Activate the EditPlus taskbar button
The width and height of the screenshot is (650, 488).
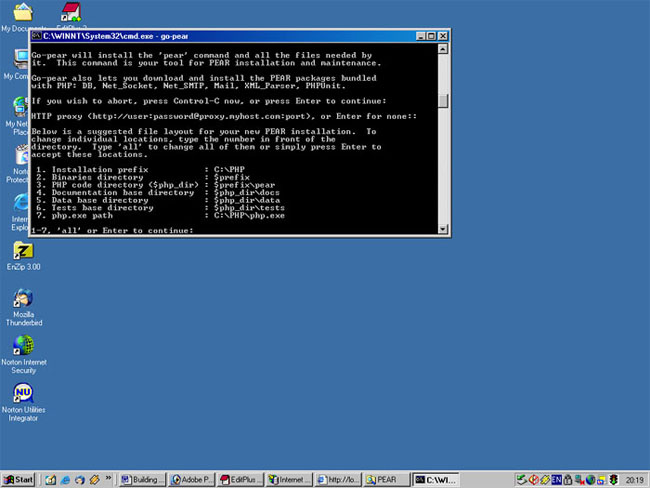pos(240,479)
